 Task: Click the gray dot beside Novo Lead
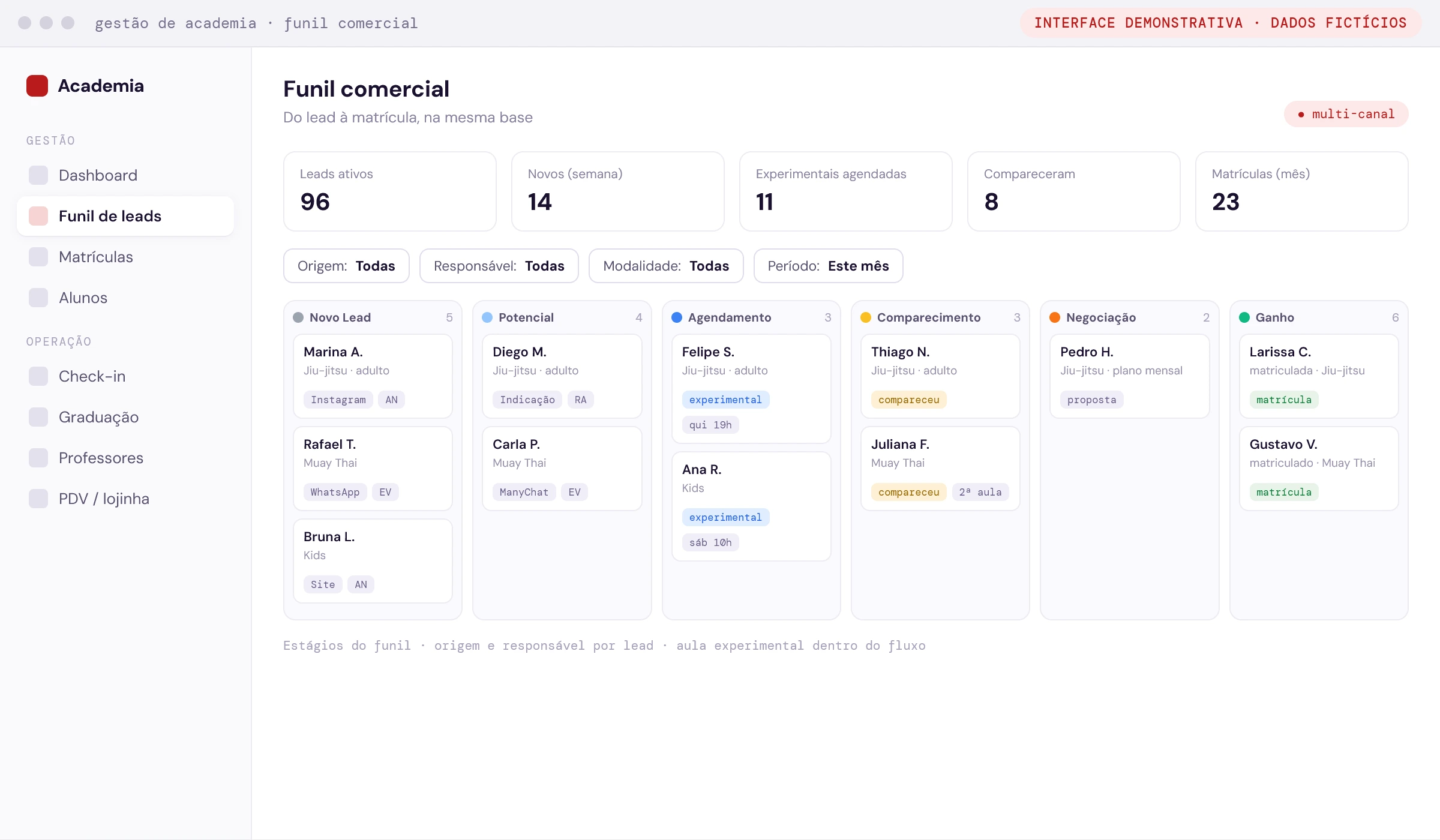point(298,317)
